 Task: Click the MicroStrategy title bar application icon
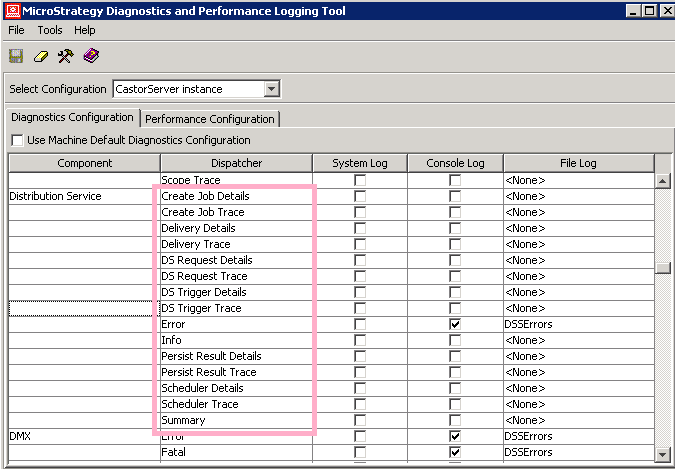point(11,11)
